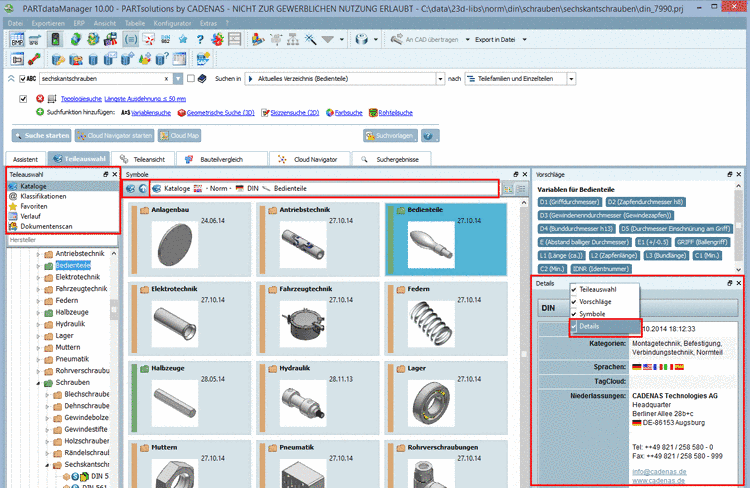The width and height of the screenshot is (750, 488).
Task: Switch to the Suchergebnisse tab
Action: point(391,159)
